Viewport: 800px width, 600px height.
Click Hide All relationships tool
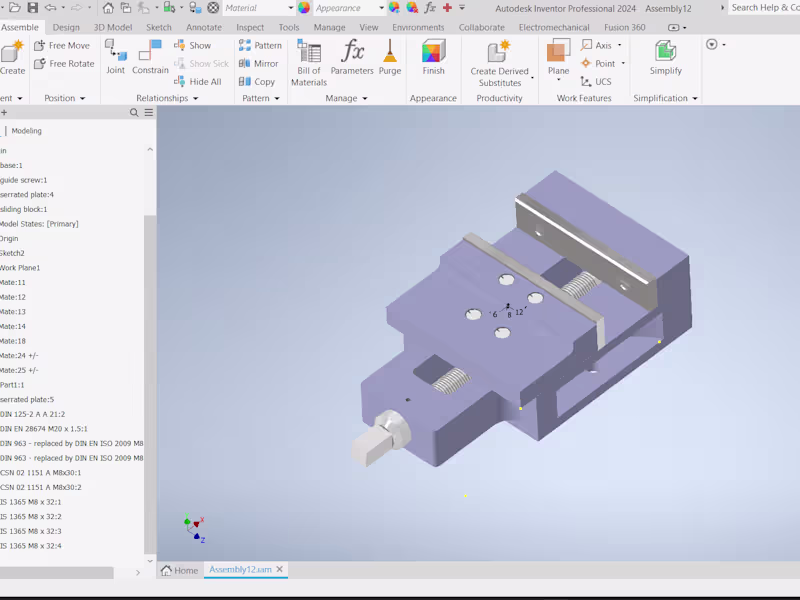(x=198, y=82)
